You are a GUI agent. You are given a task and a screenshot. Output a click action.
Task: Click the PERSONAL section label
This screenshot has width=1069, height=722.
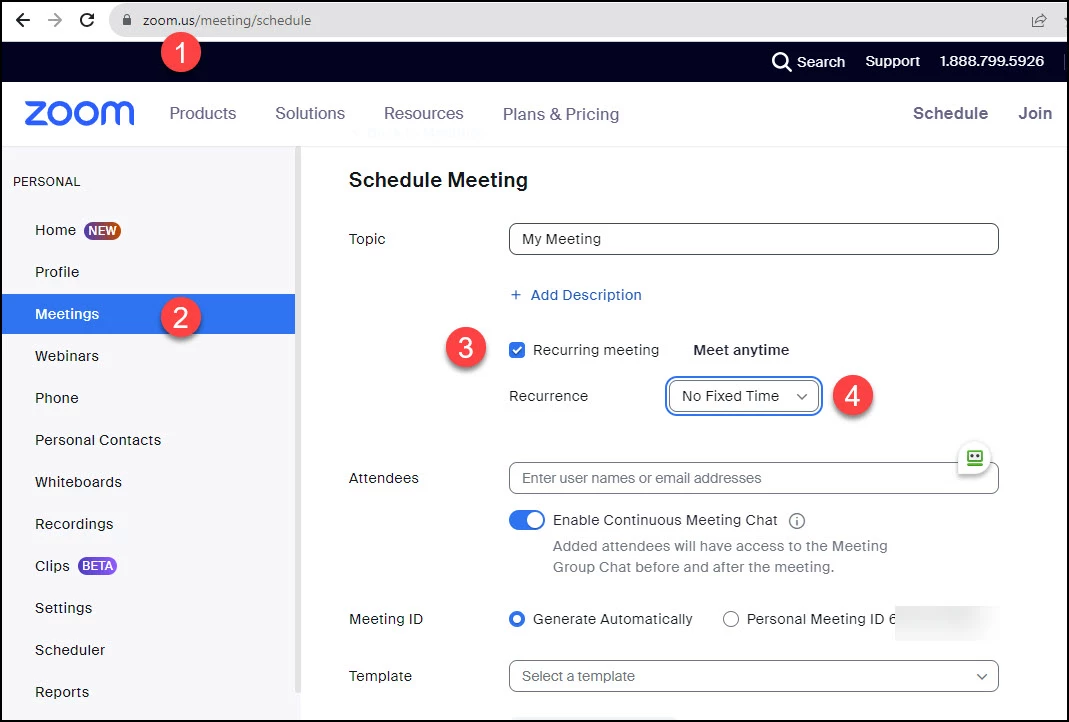46,181
